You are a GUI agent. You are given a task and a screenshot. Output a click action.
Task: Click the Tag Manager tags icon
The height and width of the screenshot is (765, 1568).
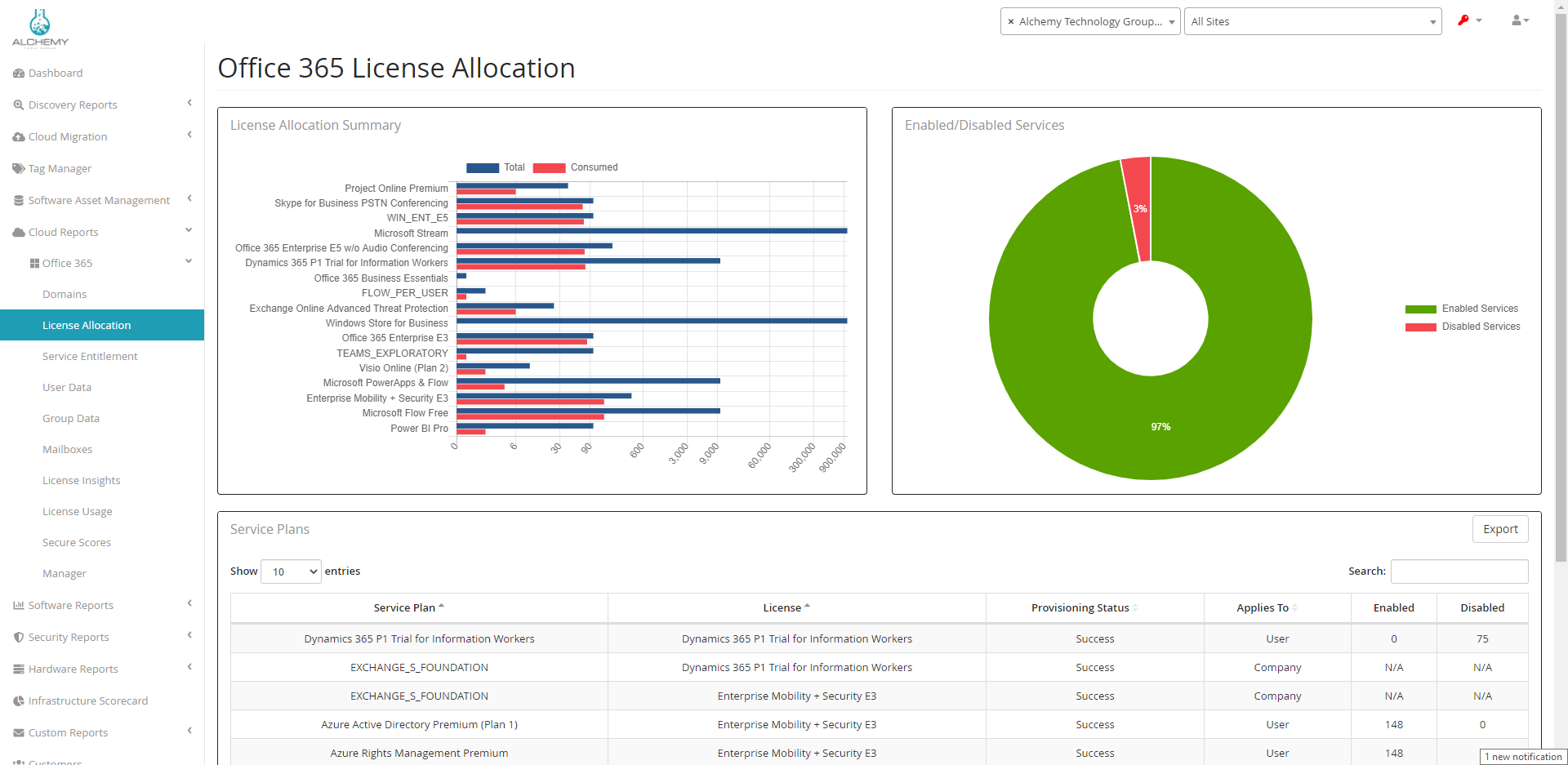coord(19,169)
